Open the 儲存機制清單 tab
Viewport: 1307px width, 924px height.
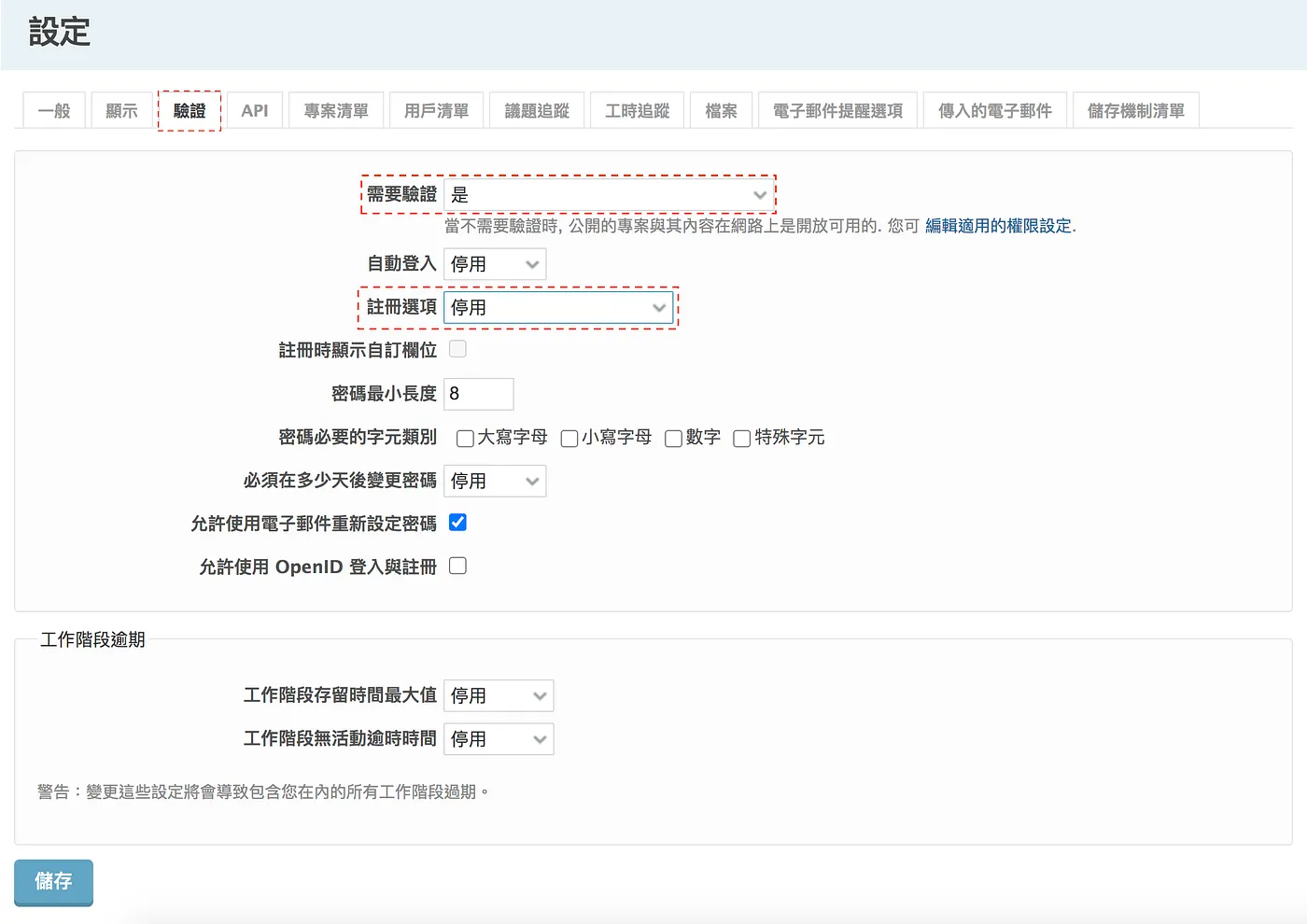tap(1136, 110)
